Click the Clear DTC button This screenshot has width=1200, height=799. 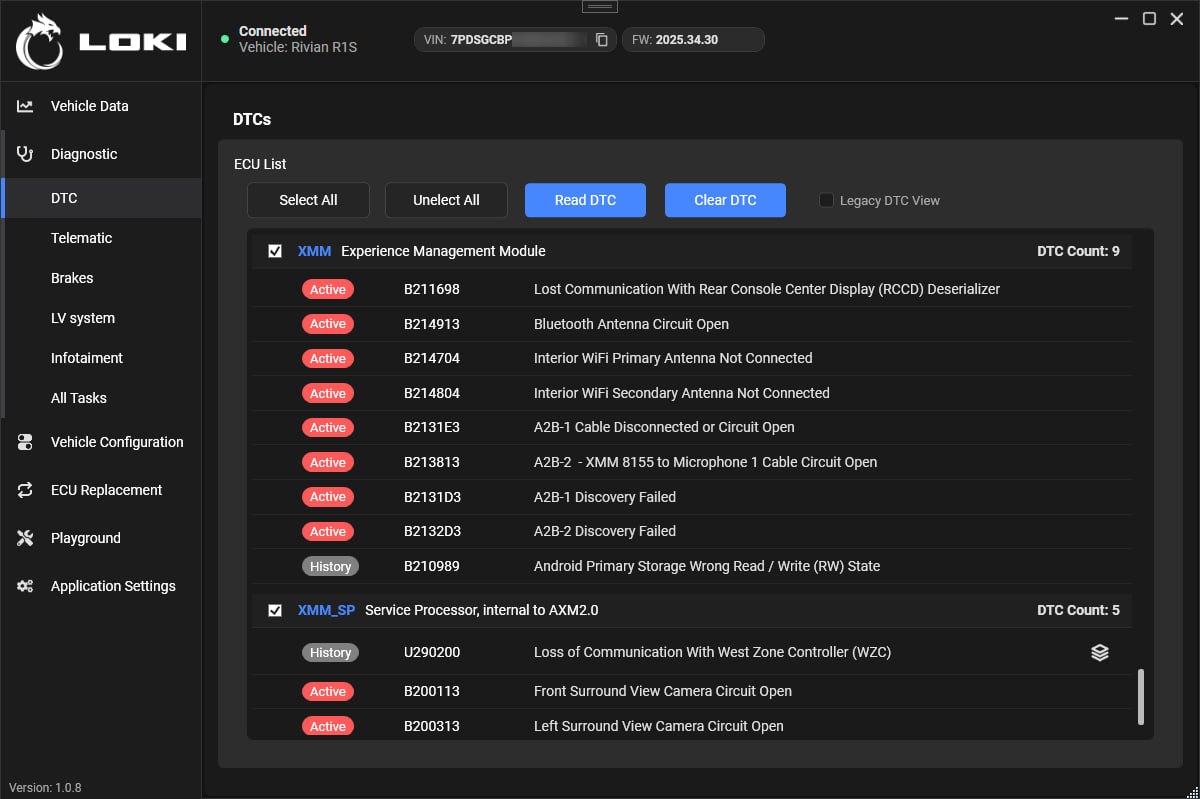(x=725, y=200)
